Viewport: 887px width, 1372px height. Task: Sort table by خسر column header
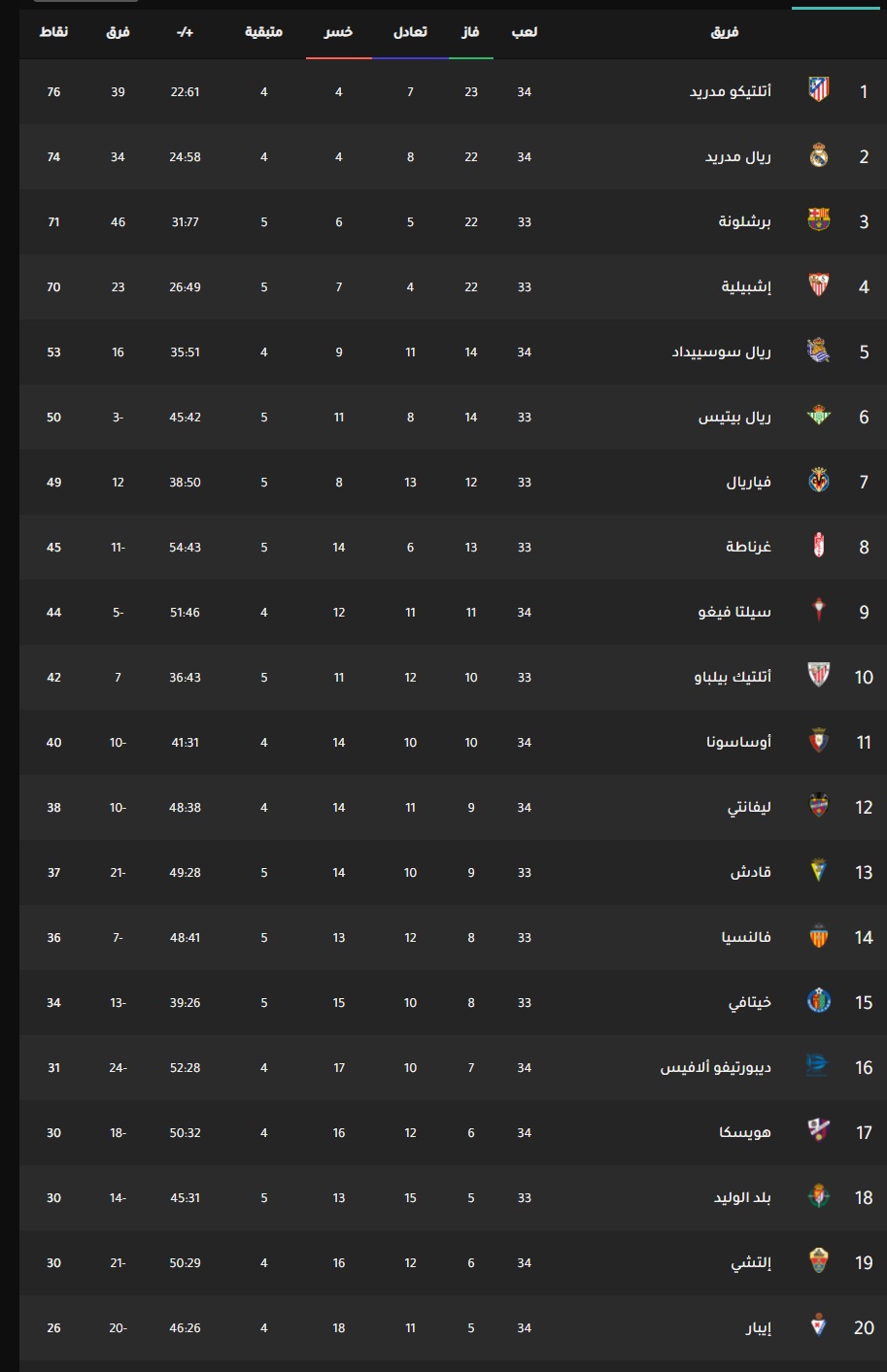338,32
